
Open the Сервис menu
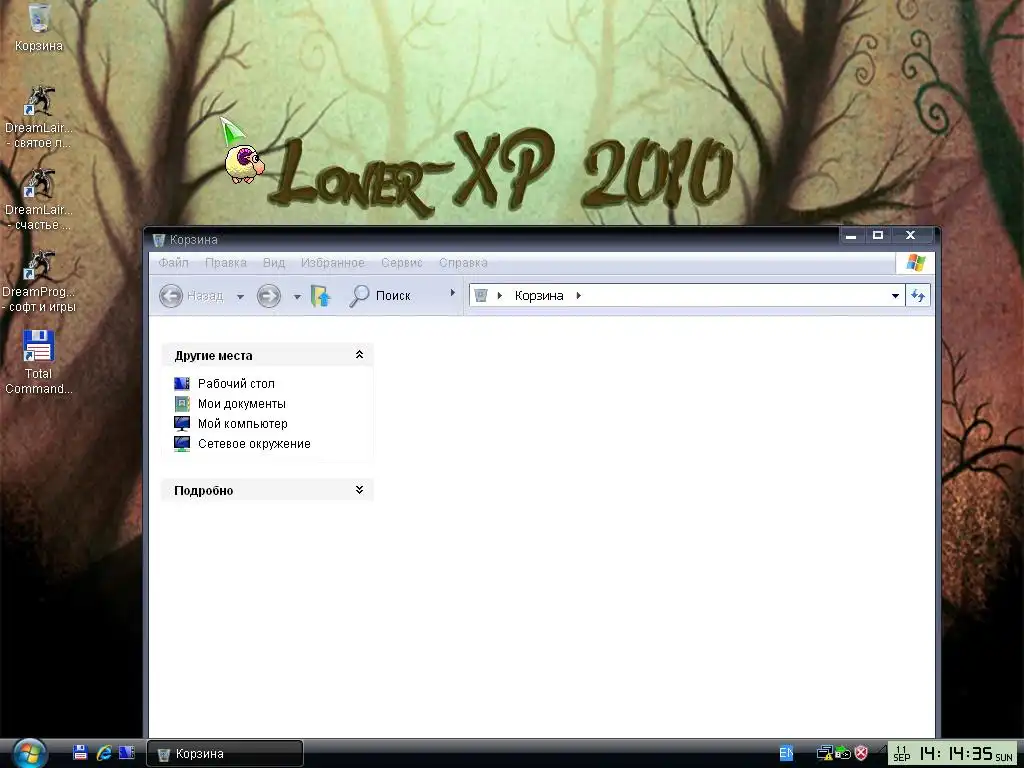tap(402, 263)
